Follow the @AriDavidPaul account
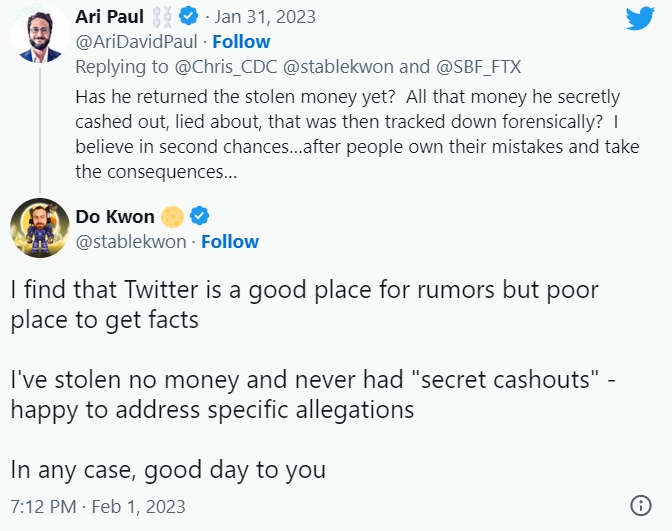Screen dimensions: 672x531 point(241,42)
